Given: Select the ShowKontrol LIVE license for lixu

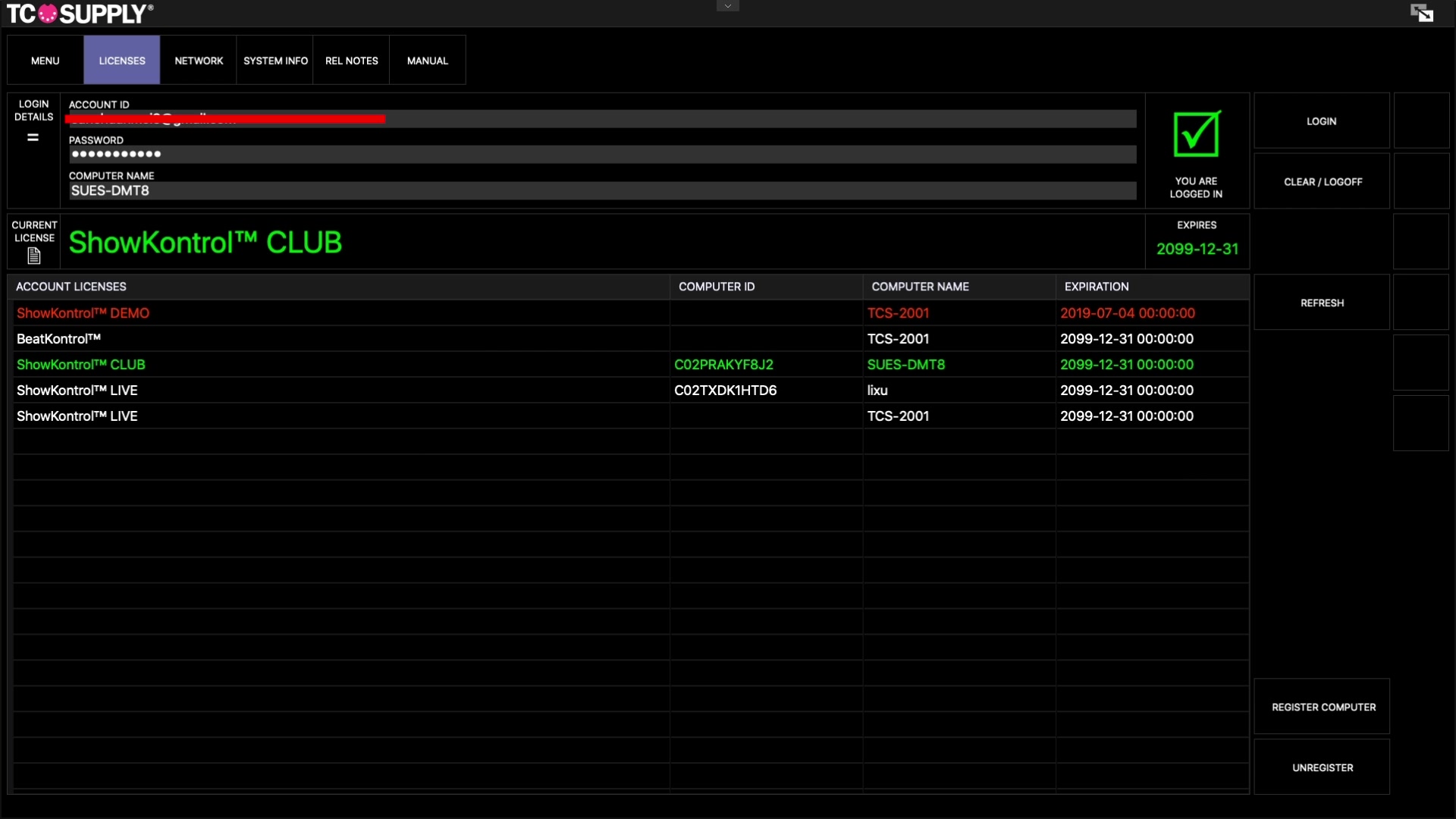Looking at the screenshot, I should click(631, 391).
